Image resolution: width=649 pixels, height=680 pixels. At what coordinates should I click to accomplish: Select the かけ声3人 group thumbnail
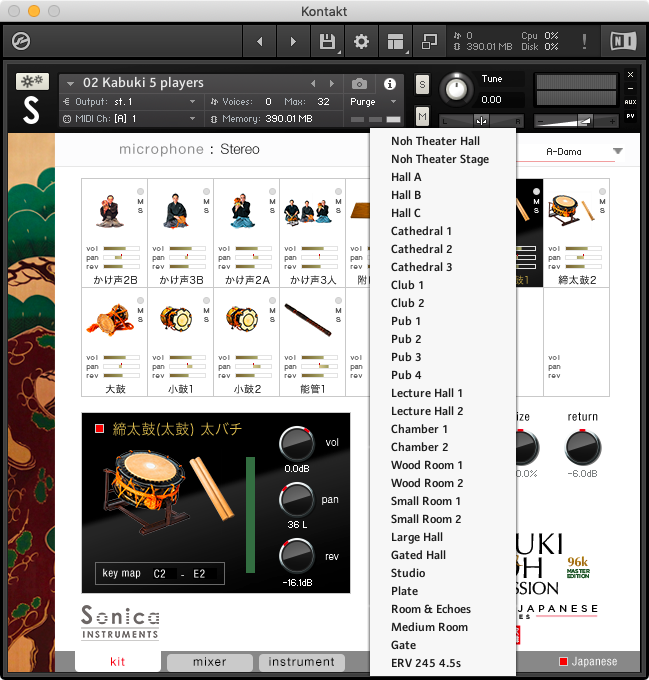point(307,212)
